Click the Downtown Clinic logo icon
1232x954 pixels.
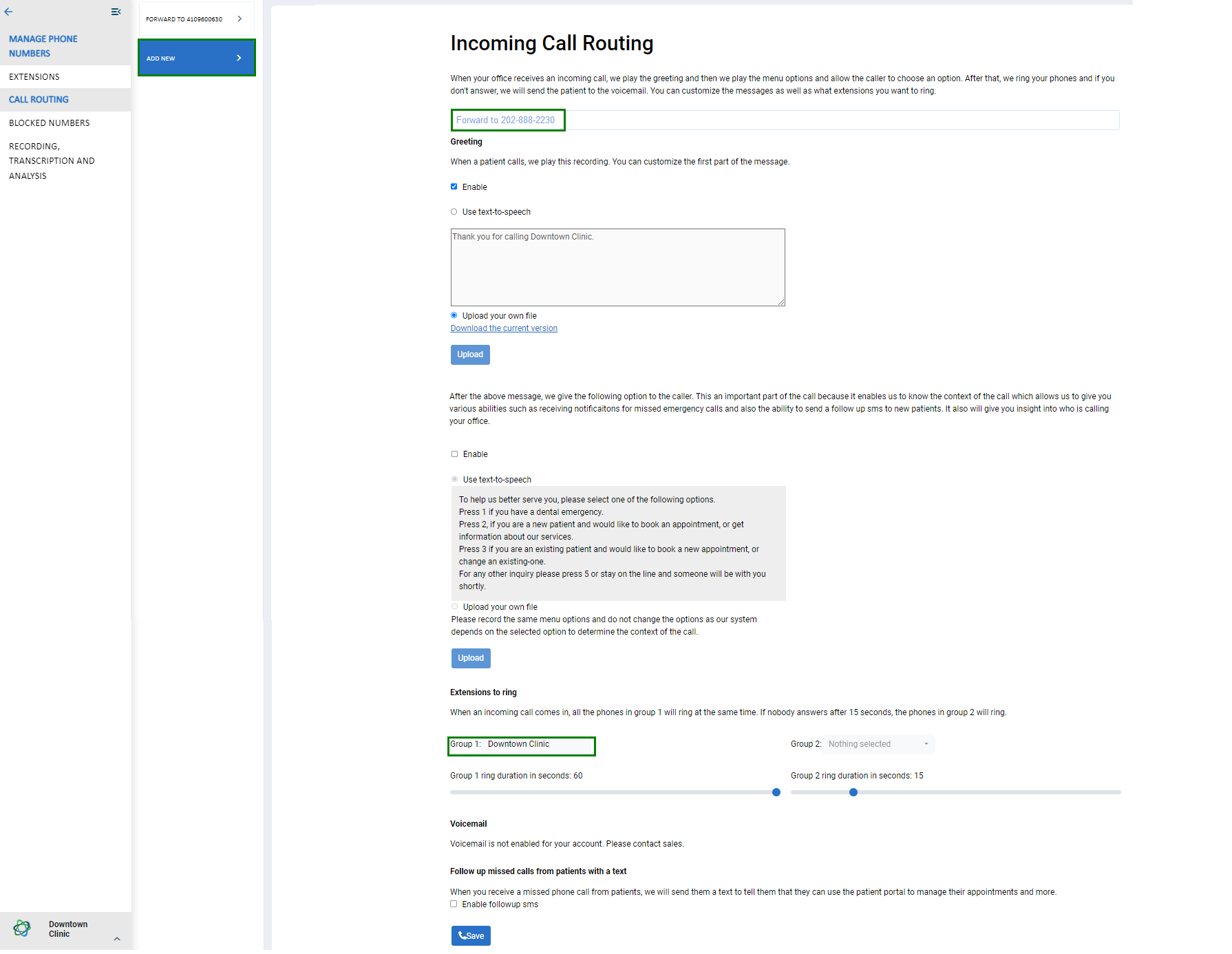(x=22, y=928)
